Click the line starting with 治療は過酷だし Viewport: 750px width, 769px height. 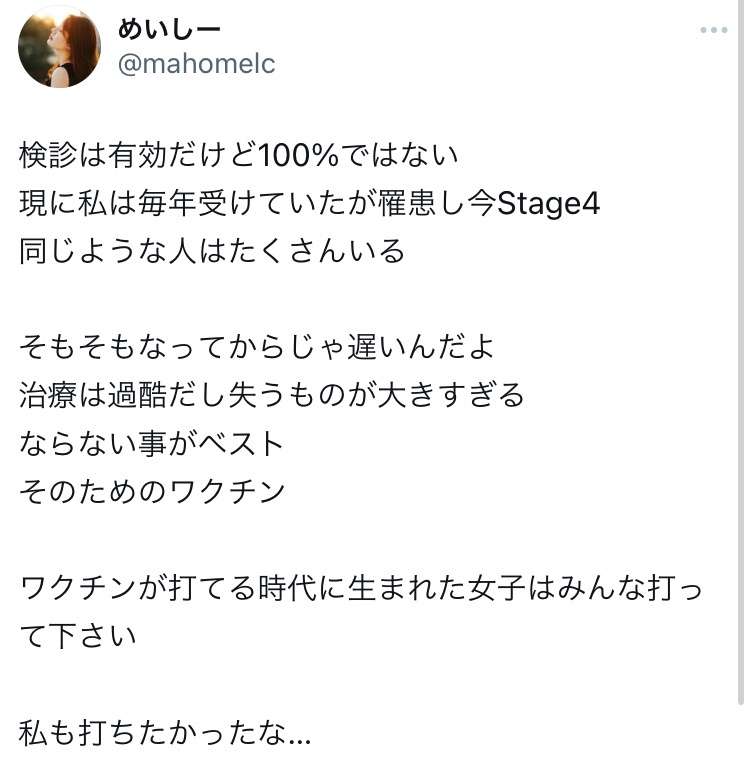tap(272, 395)
